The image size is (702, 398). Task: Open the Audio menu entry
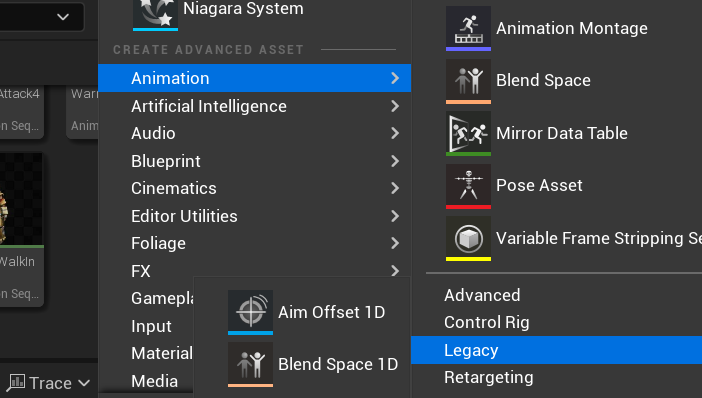pos(254,133)
